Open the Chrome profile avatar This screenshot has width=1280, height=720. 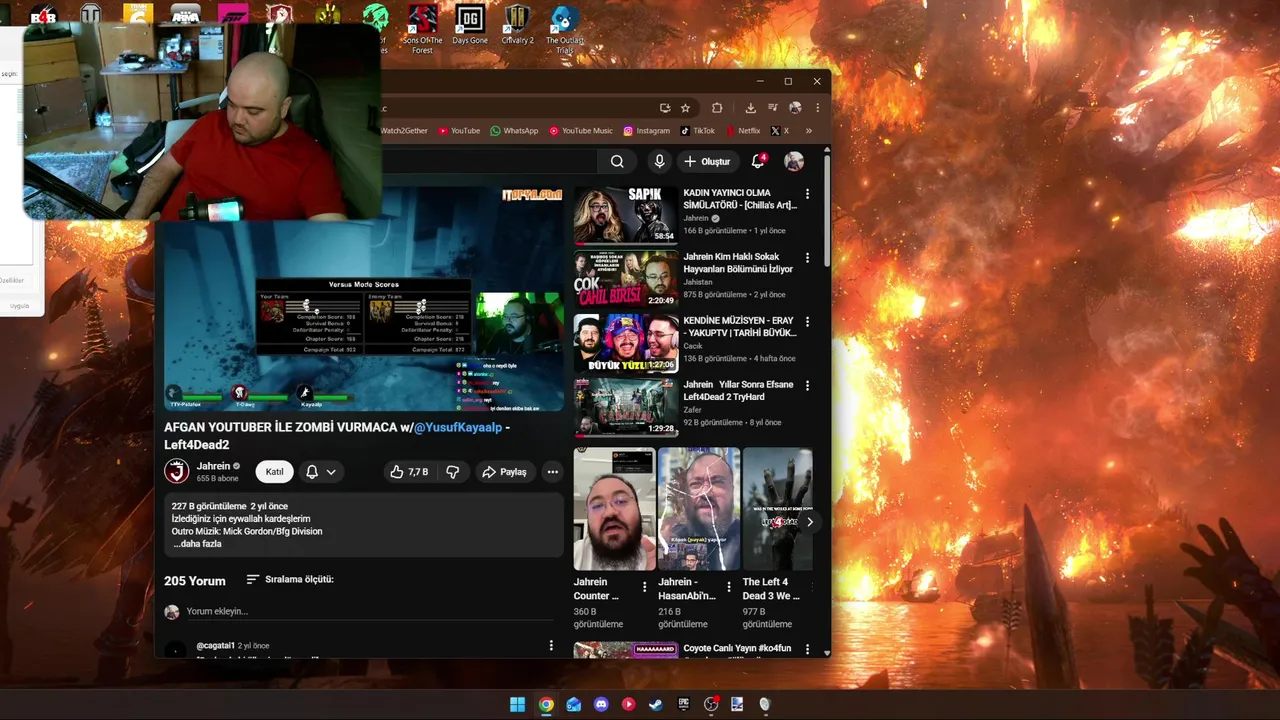click(795, 108)
